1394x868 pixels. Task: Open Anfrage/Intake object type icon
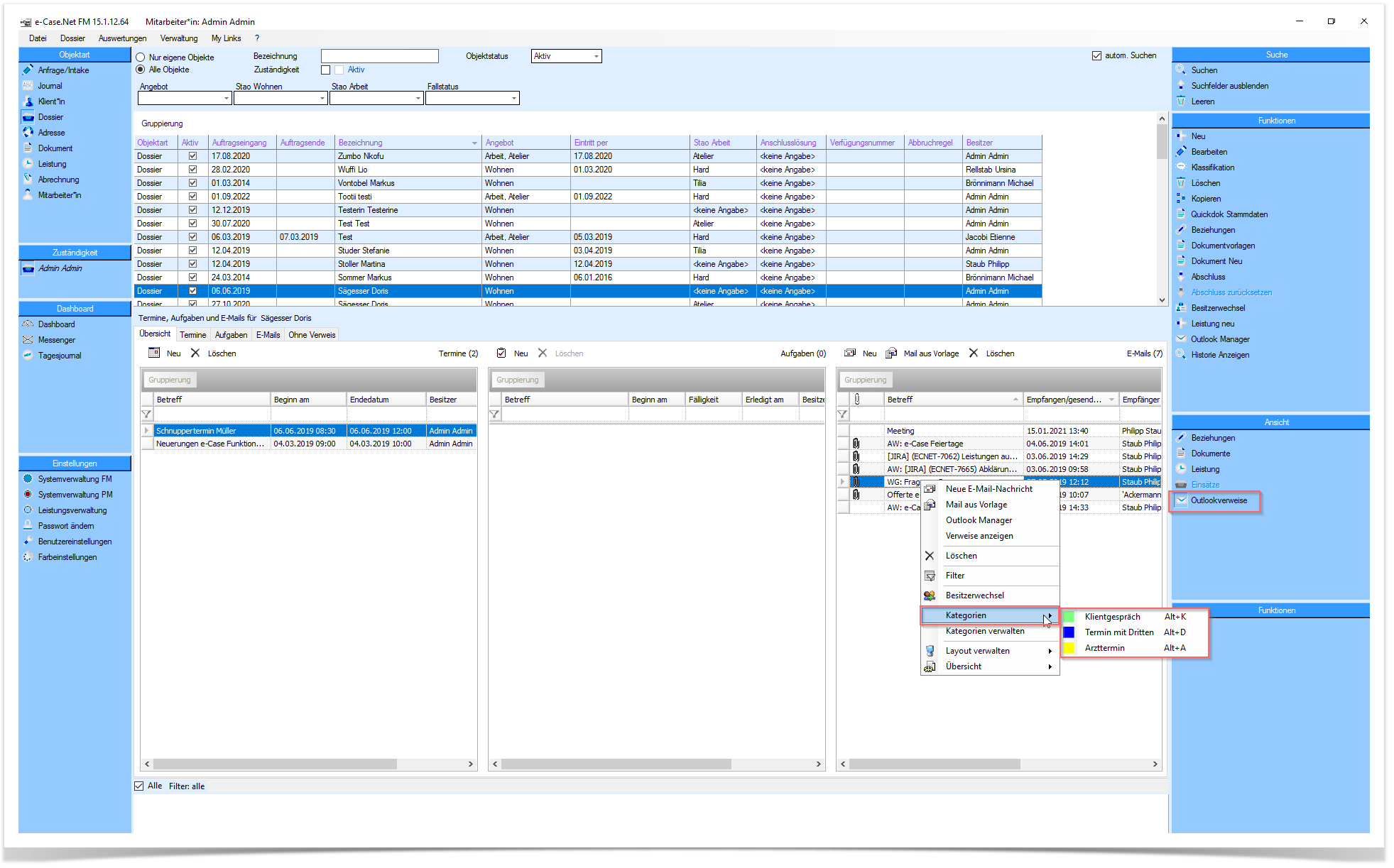coord(28,70)
